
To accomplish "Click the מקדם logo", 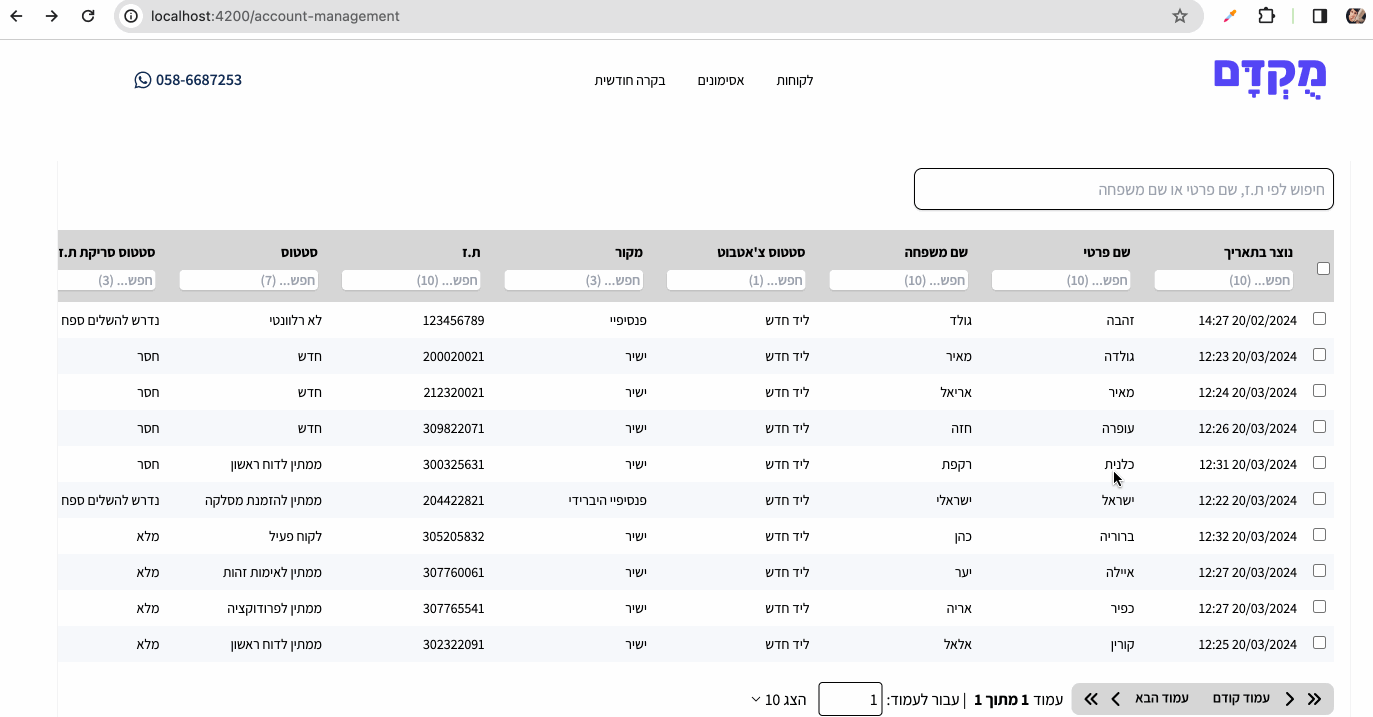I will coord(1270,78).
